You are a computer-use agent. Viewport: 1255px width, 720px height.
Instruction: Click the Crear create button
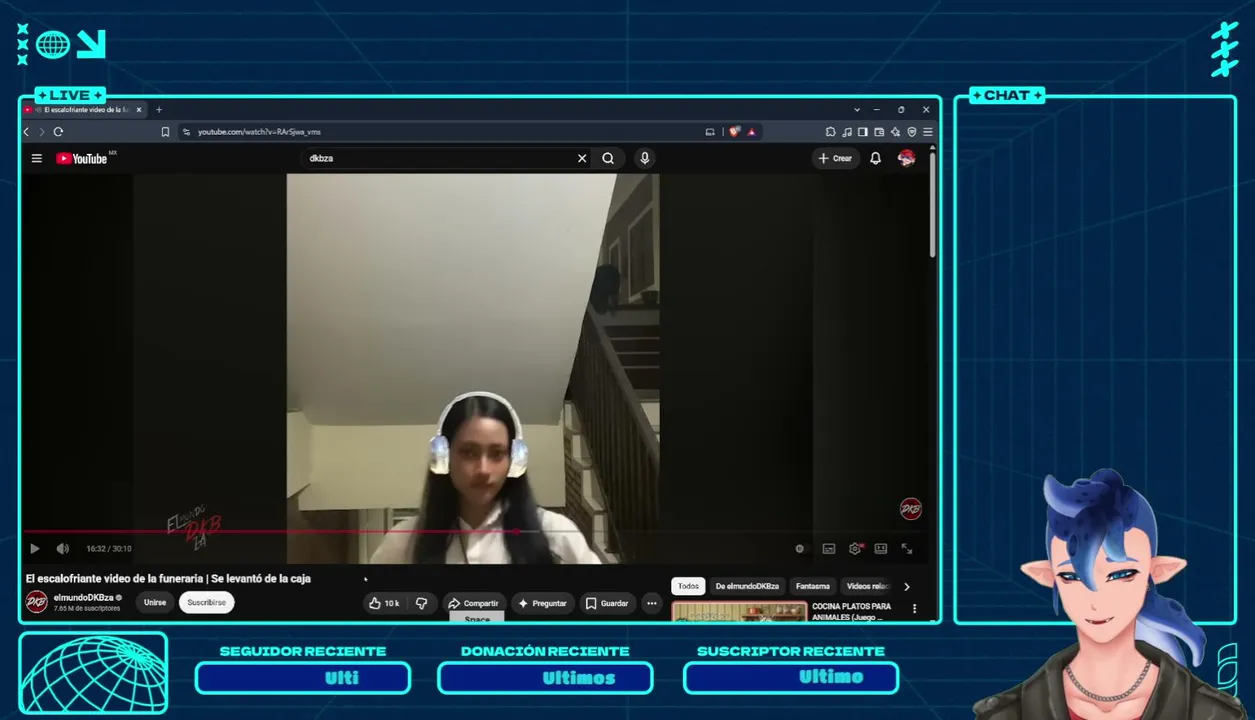[835, 158]
